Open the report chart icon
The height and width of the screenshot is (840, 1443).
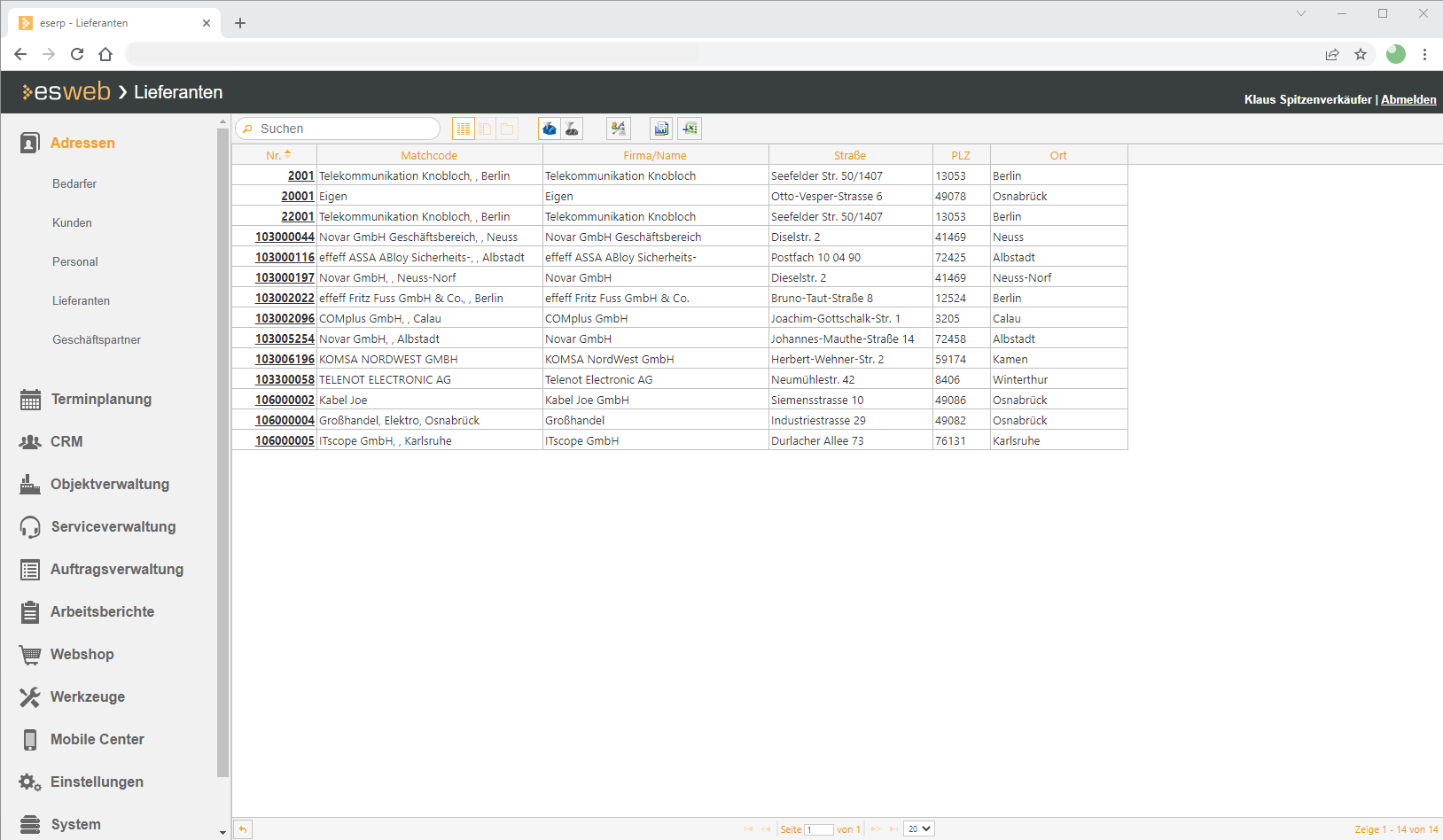click(x=661, y=128)
